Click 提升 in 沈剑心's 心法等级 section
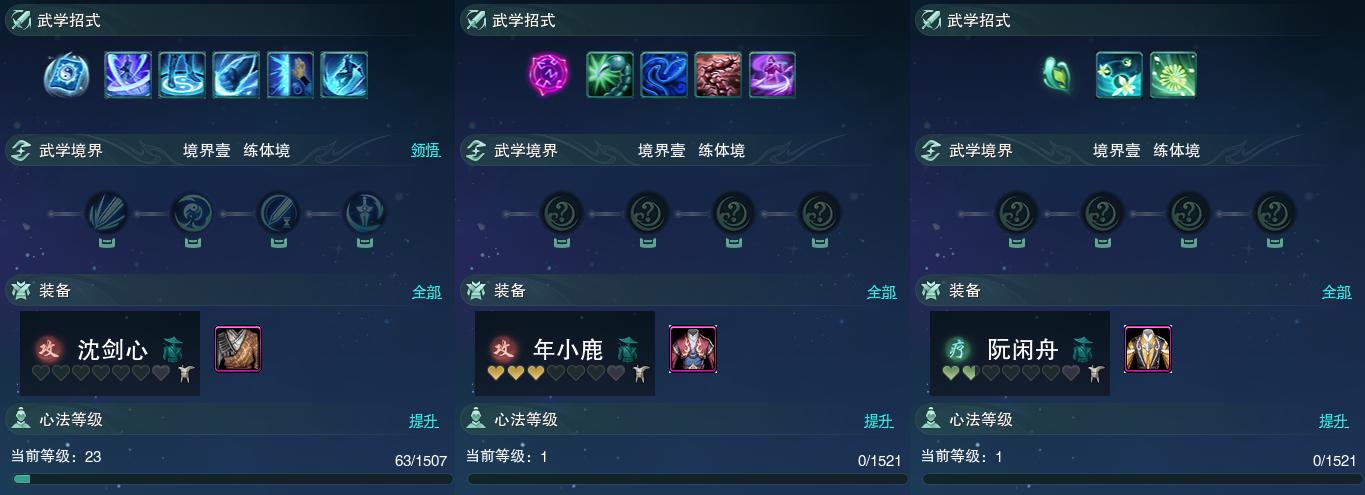Screen dimensions: 1365x495 click(x=424, y=421)
